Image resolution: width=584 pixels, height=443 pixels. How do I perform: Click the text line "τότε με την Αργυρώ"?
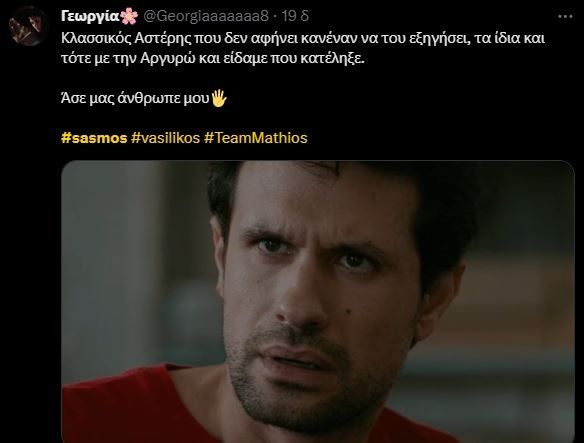[x=213, y=59]
